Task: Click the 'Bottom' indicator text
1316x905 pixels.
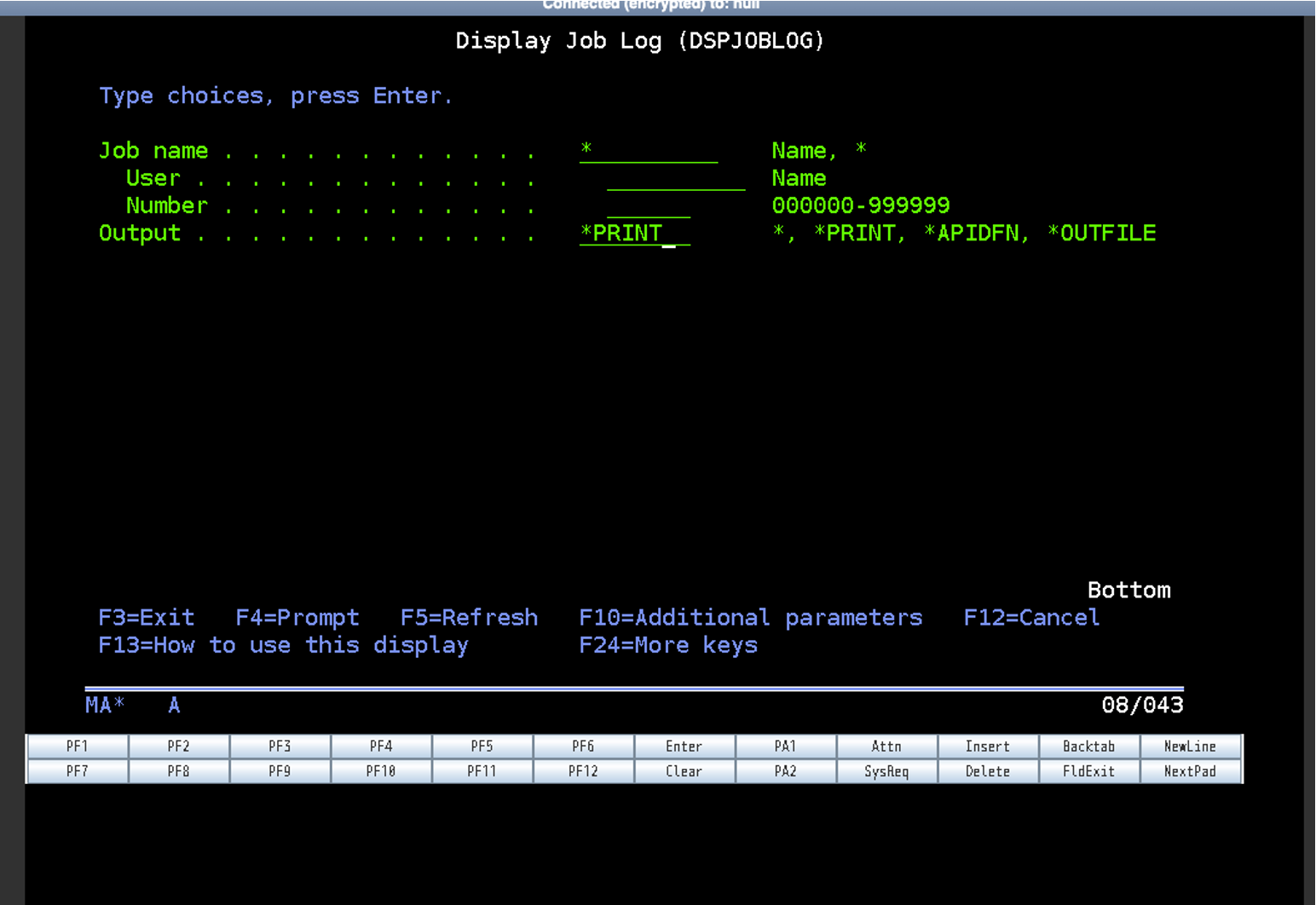Action: (x=1129, y=590)
